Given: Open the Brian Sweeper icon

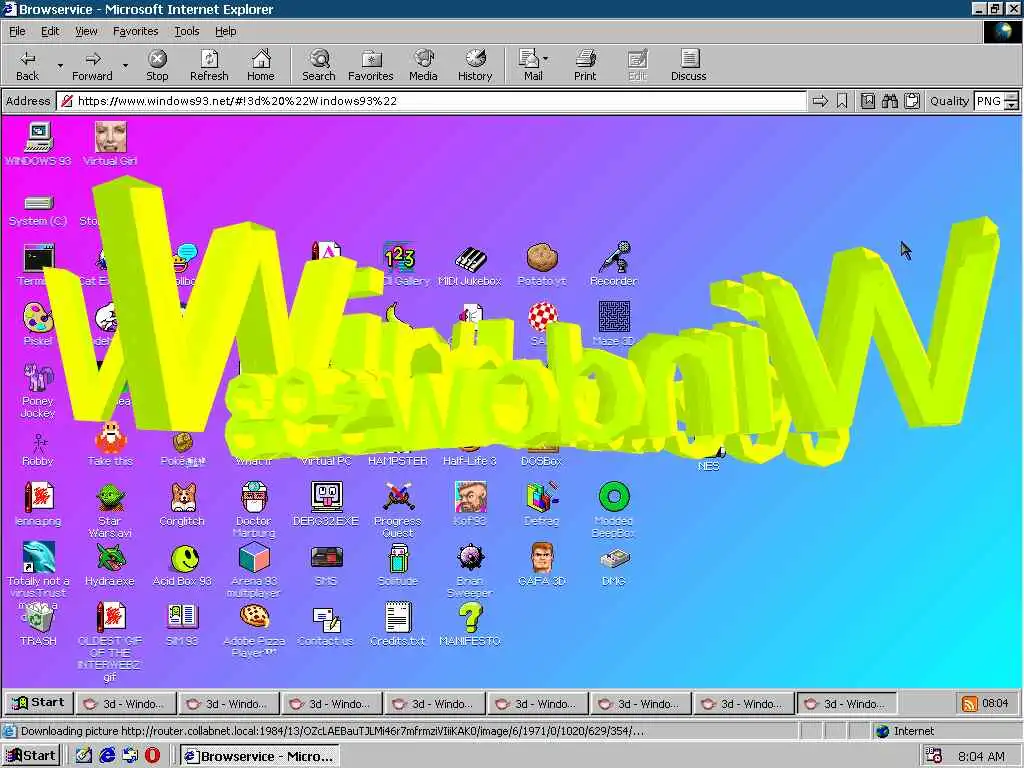Looking at the screenshot, I should click(470, 570).
